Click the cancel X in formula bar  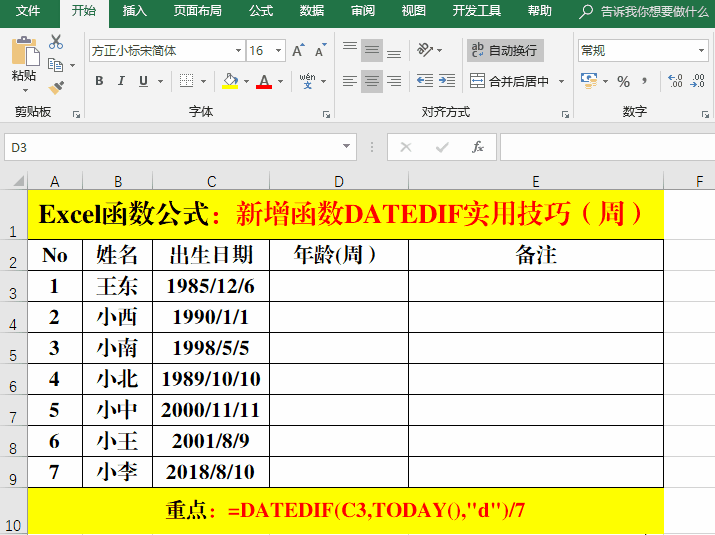406,147
